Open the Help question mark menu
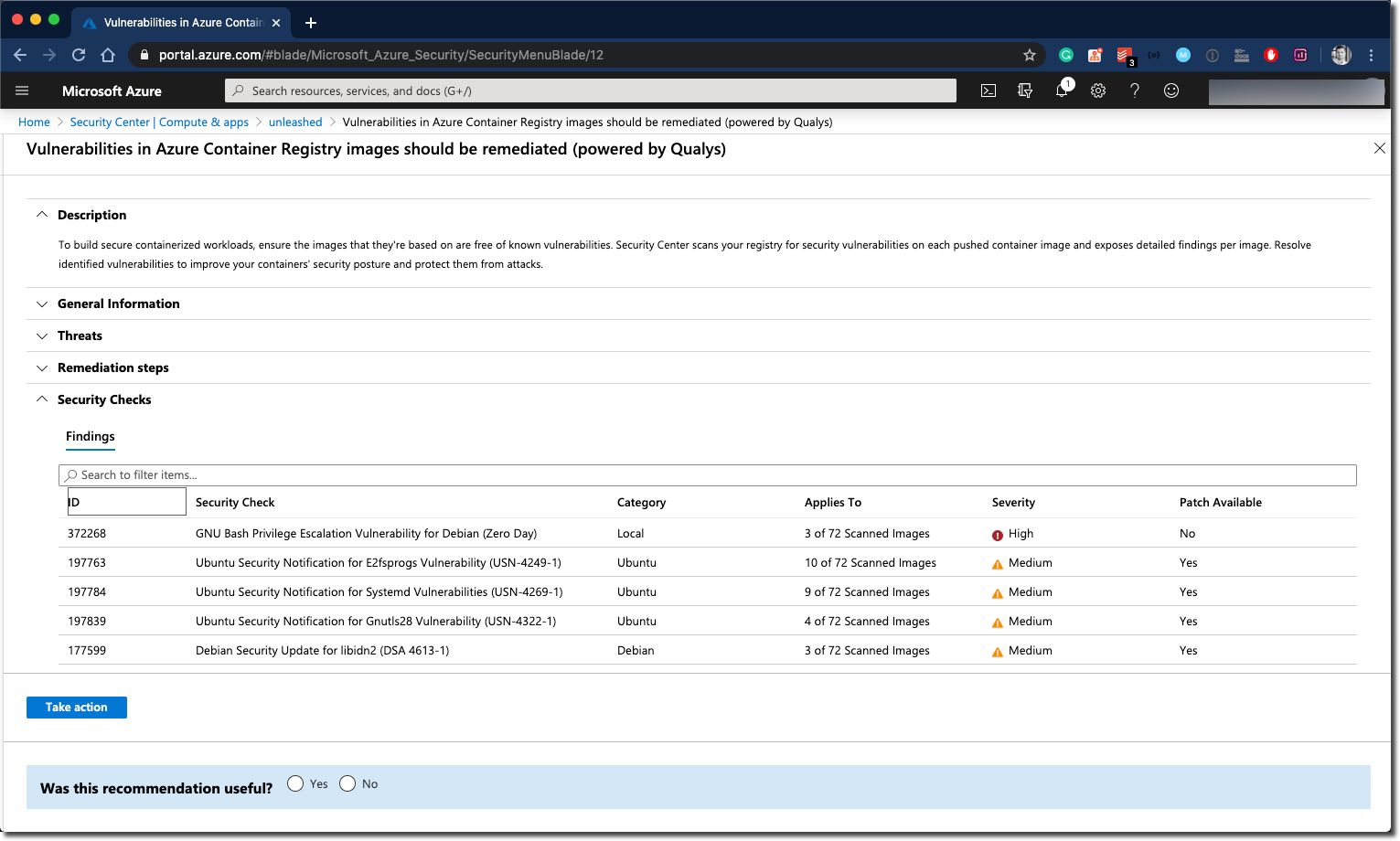1400x841 pixels. [x=1135, y=90]
